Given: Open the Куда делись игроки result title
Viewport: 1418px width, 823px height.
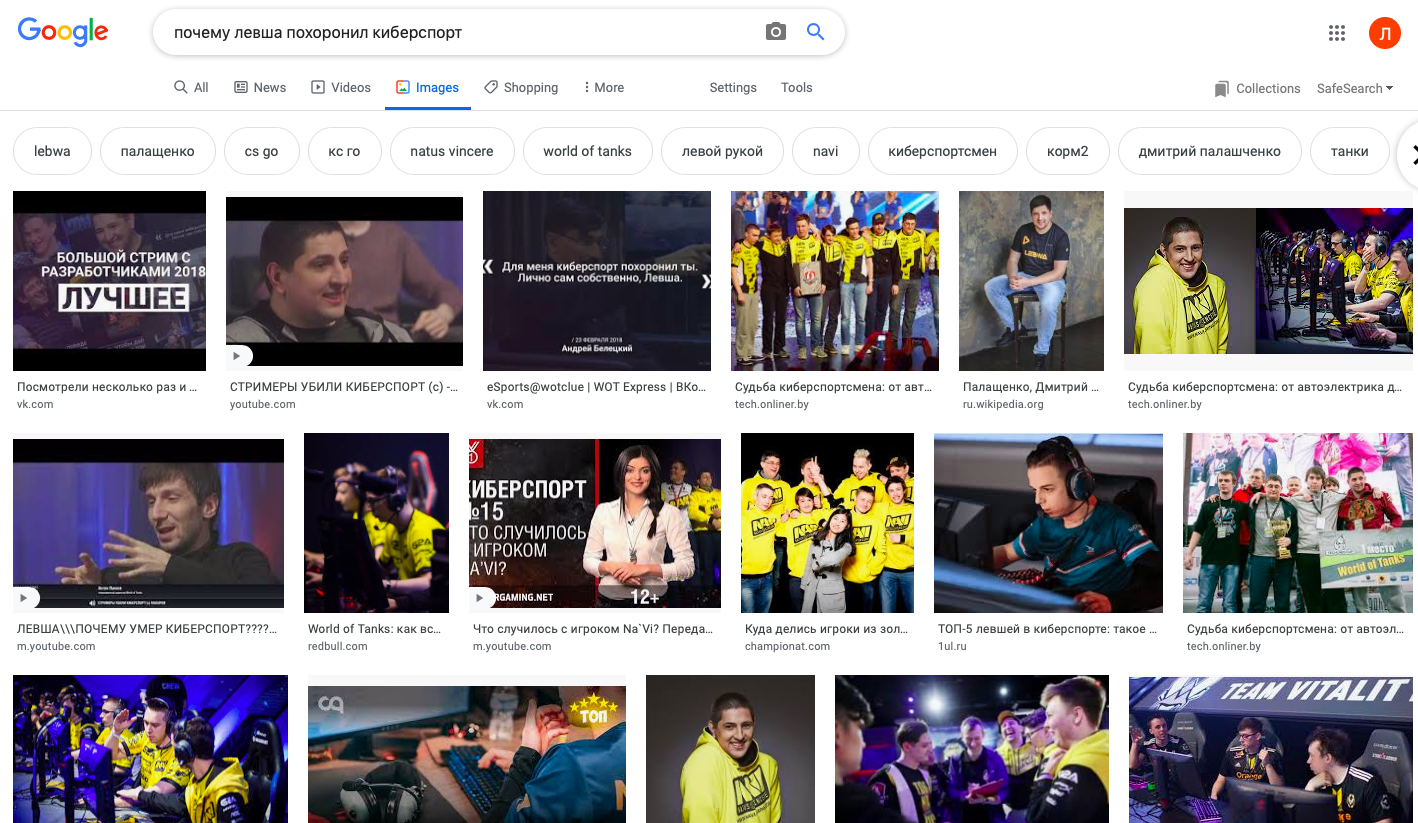Looking at the screenshot, I should [827, 629].
